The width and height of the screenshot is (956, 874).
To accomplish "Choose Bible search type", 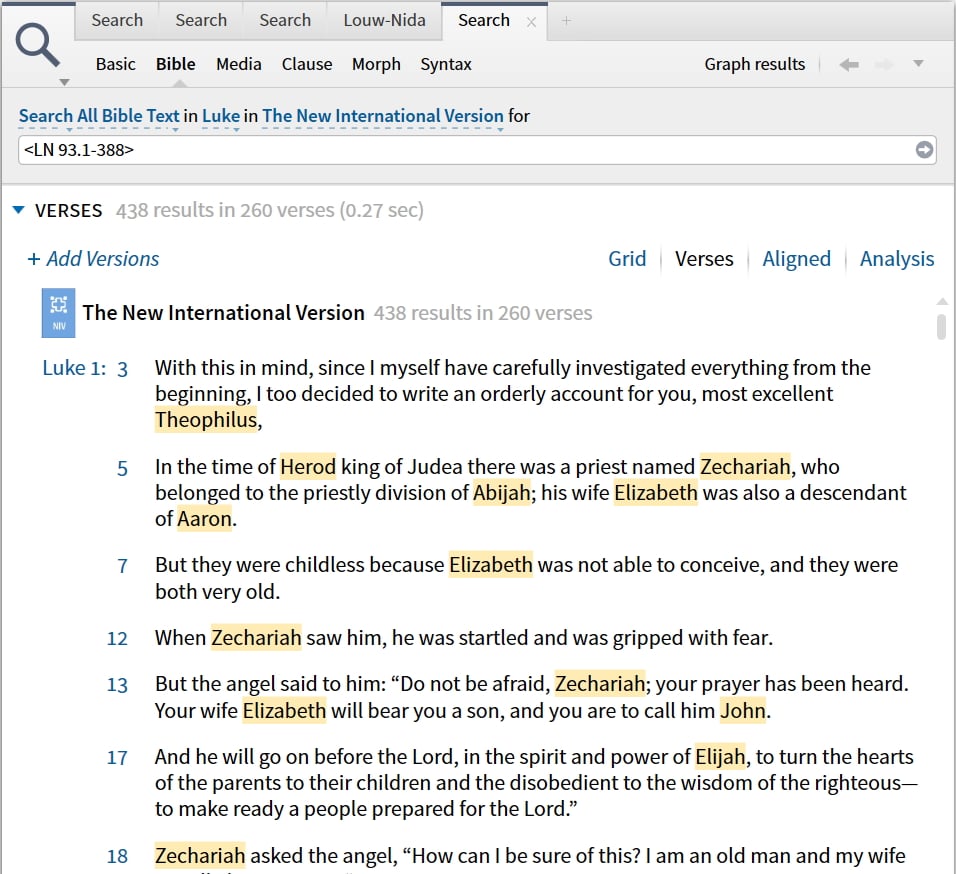I will 176,64.
